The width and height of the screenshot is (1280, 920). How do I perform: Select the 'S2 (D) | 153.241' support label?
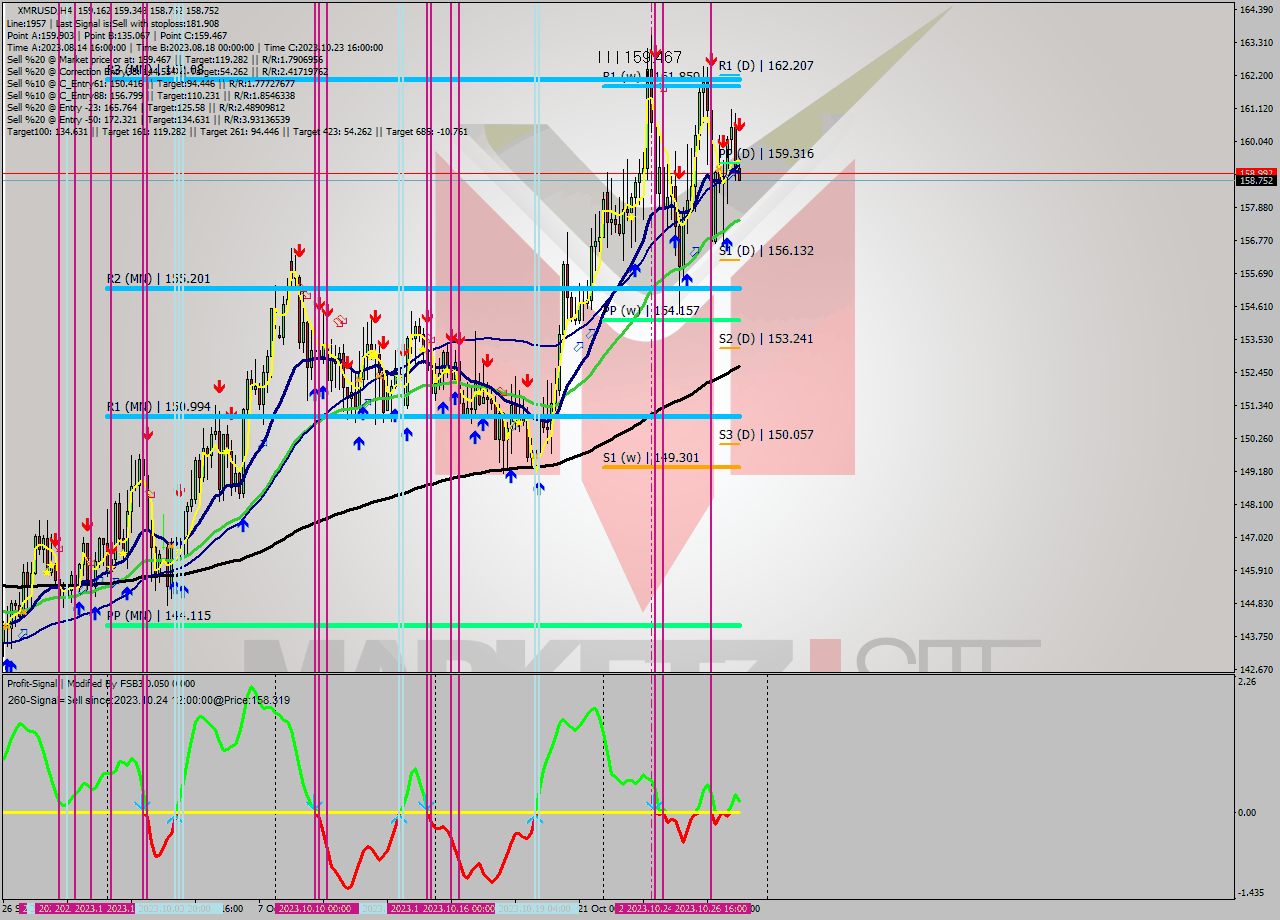(765, 339)
